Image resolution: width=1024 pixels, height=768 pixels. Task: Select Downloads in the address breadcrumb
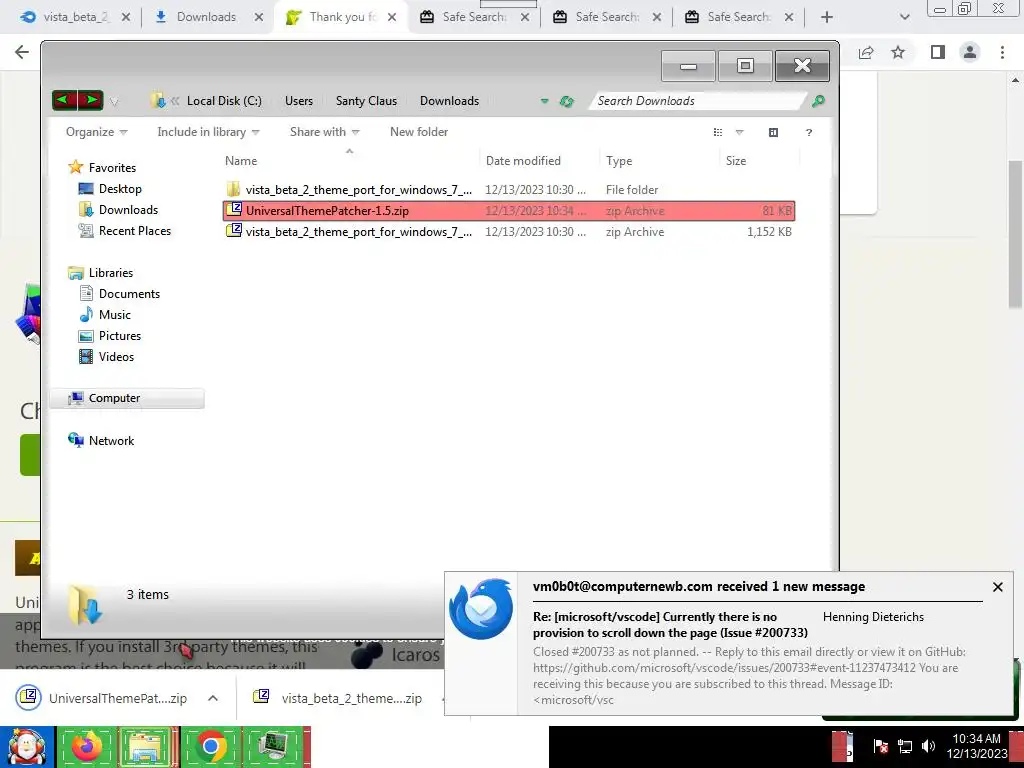click(x=449, y=101)
